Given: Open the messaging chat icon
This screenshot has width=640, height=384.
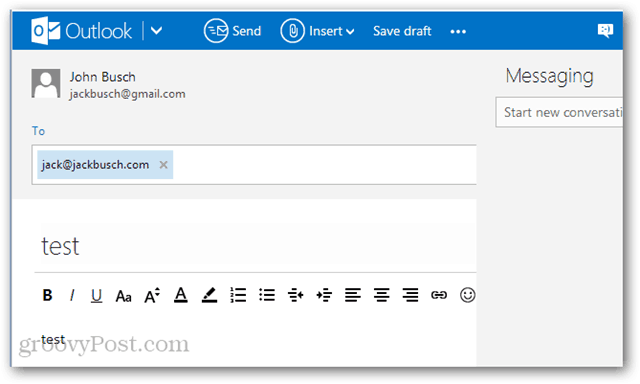Looking at the screenshot, I should click(605, 30).
